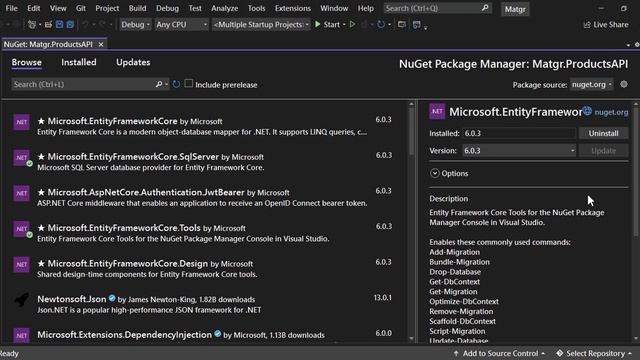Click the Matgr solution name button
640x360 pixels.
tap(515, 9)
